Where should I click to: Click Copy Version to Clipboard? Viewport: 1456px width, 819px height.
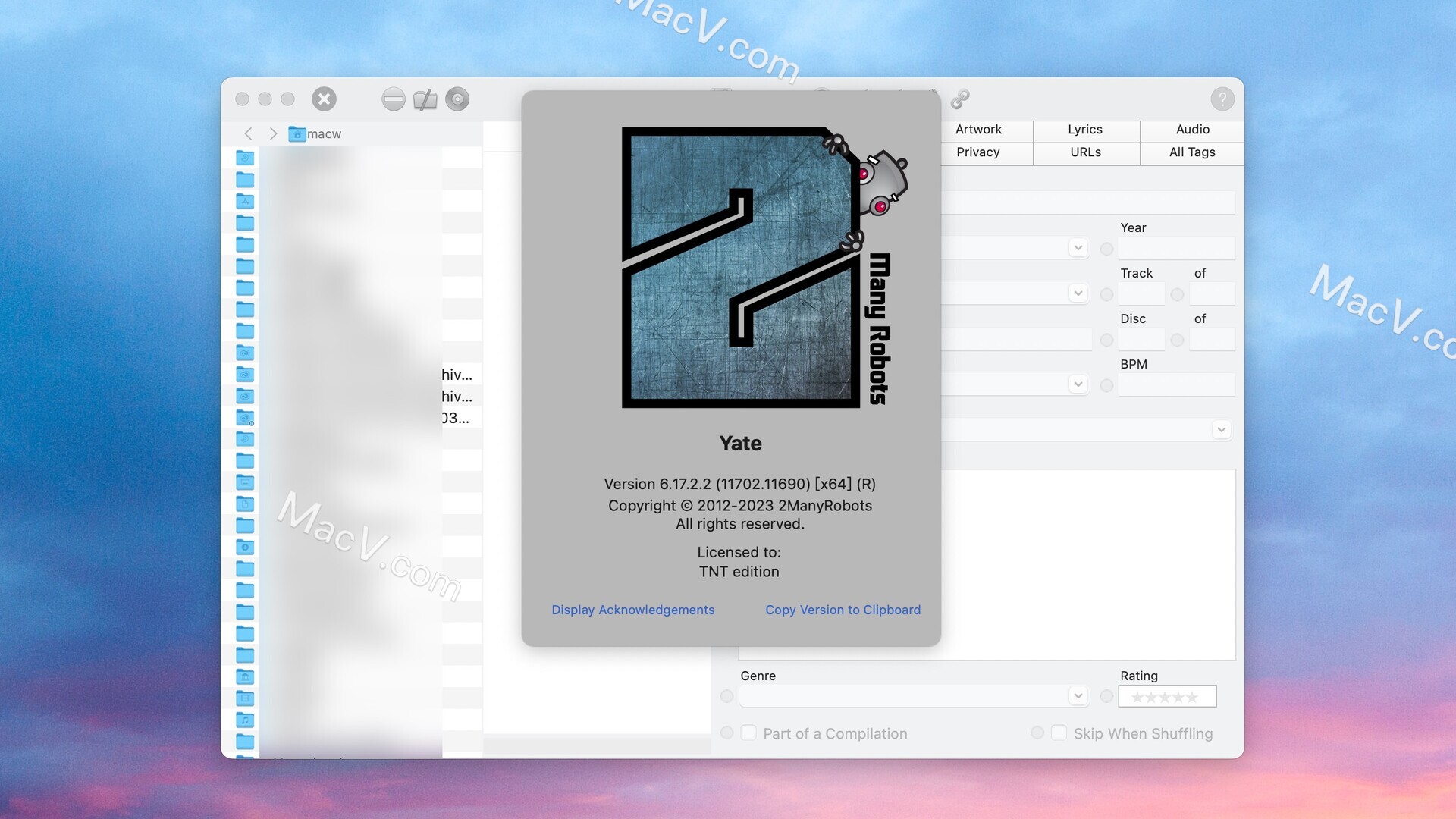843,610
